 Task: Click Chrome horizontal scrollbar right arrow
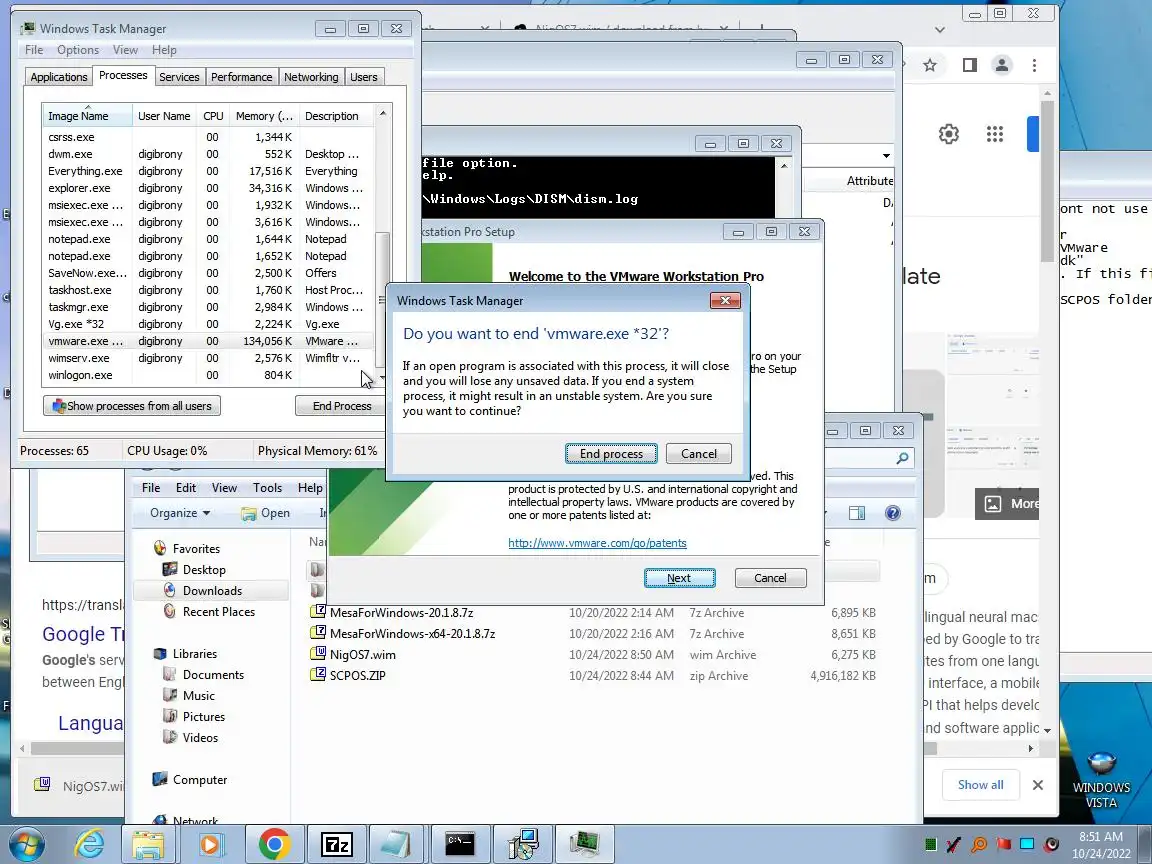(1031, 749)
